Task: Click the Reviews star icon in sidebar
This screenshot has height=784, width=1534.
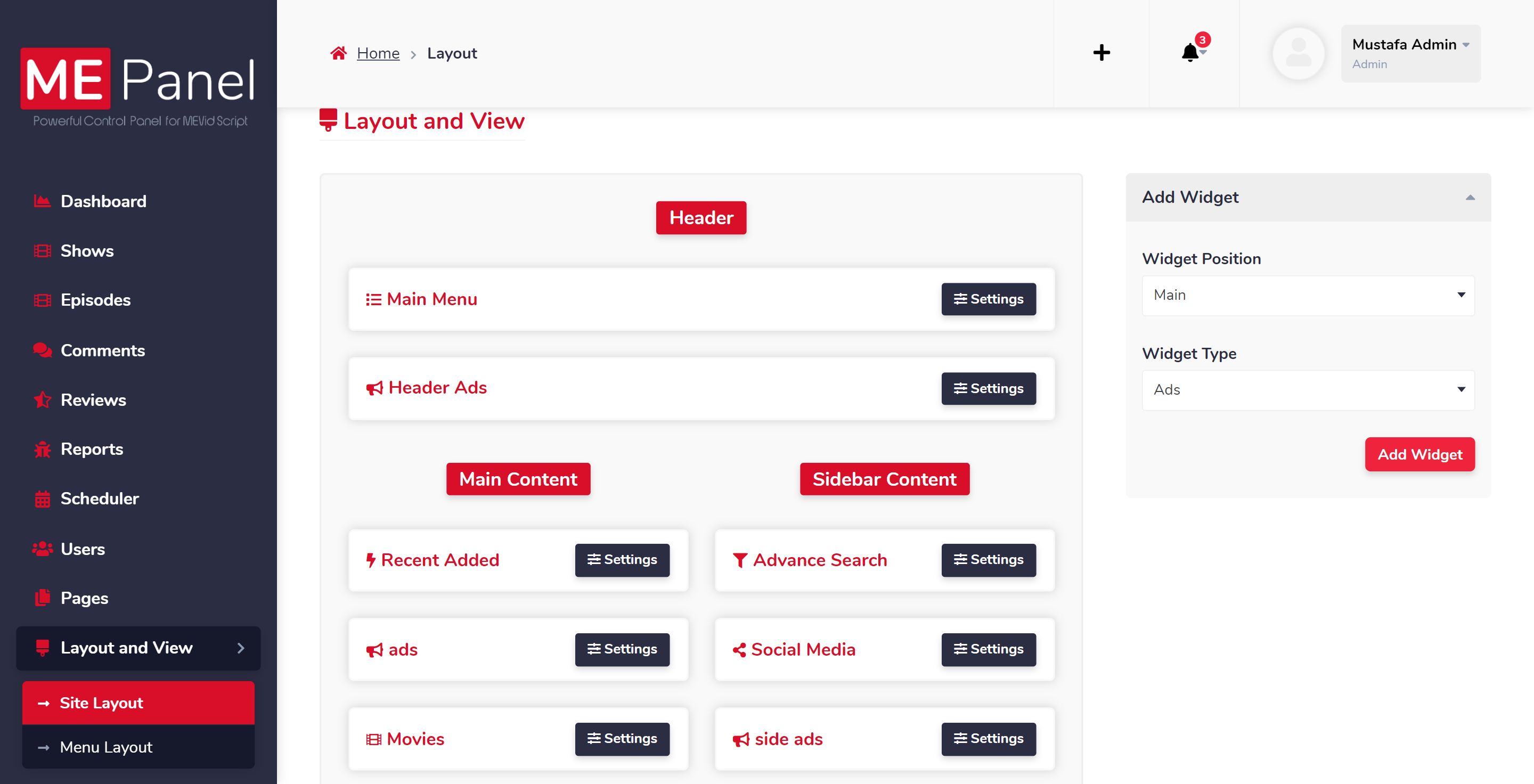Action: tap(42, 400)
